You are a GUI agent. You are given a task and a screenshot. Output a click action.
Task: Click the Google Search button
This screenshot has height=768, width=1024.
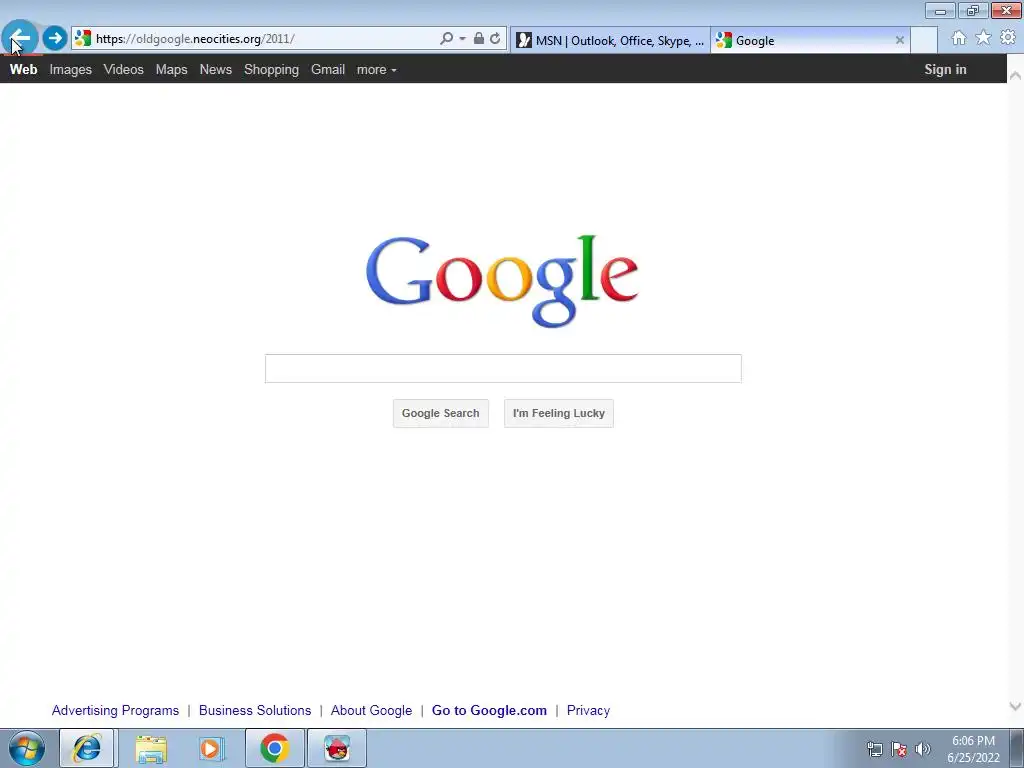pyautogui.click(x=441, y=413)
